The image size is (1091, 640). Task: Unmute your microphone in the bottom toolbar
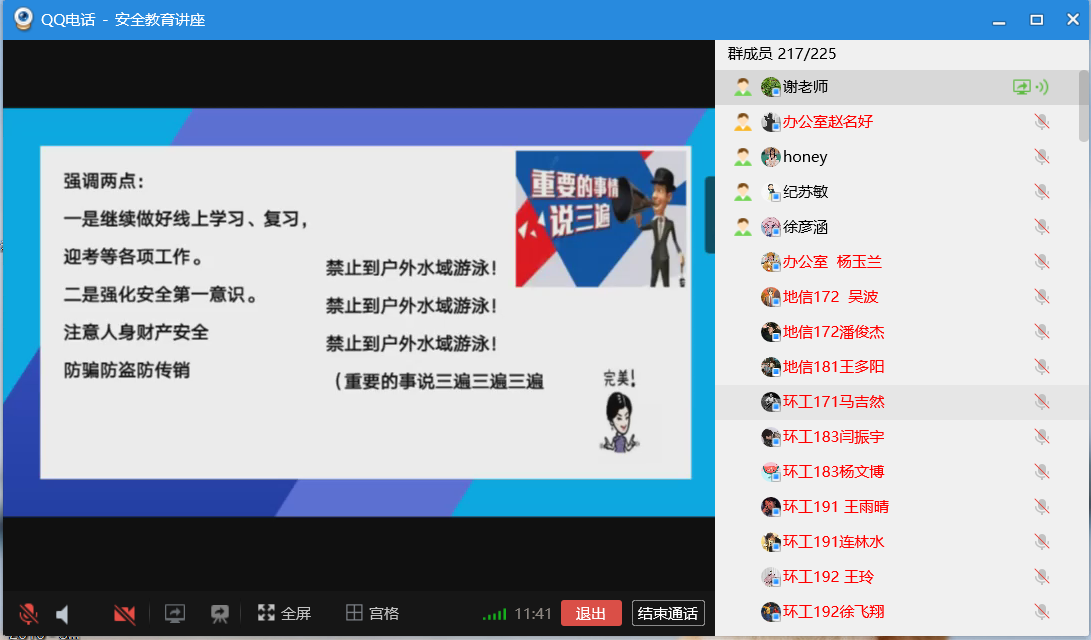tap(28, 613)
